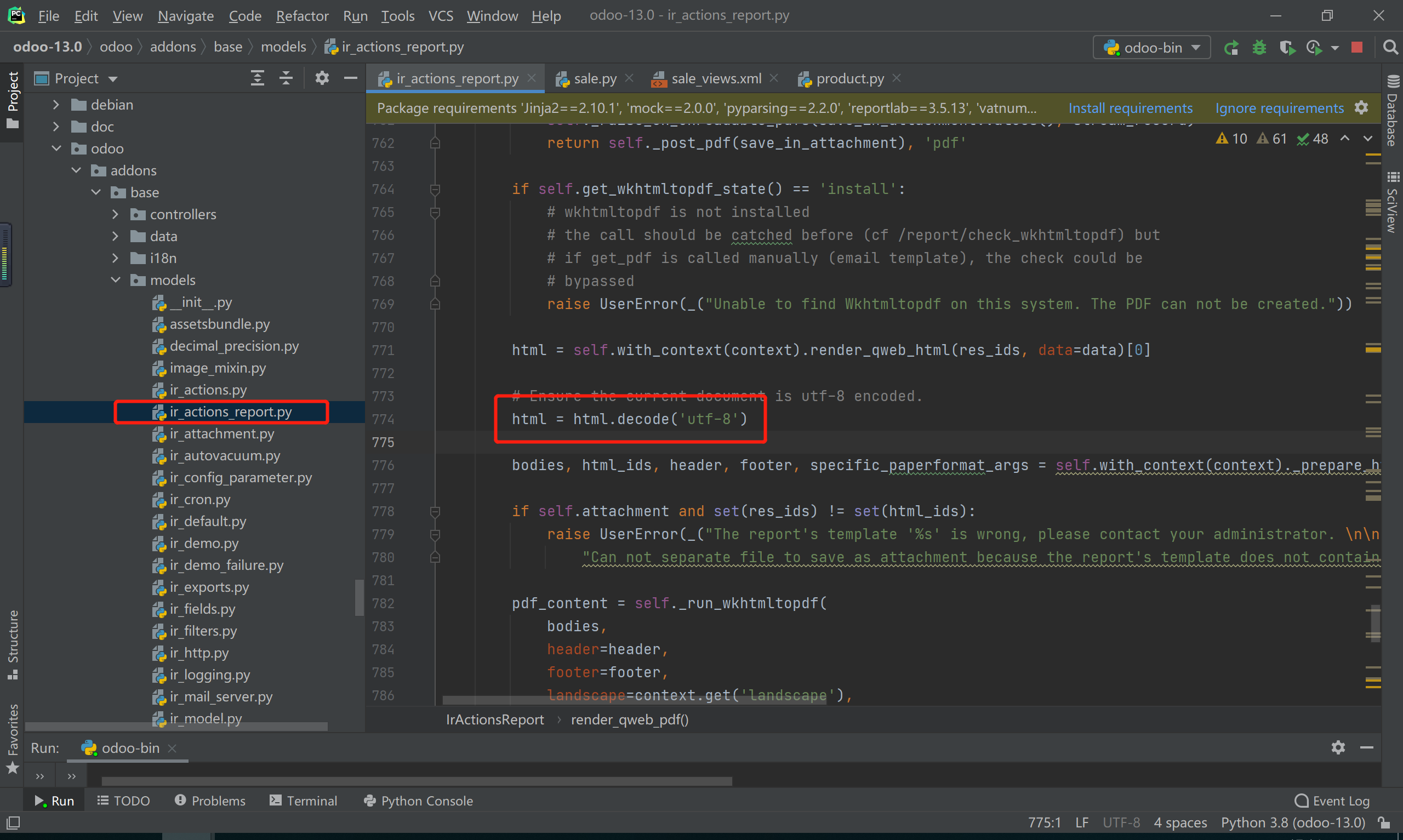Click Collapse All icon in Project panel
Image resolution: width=1403 pixels, height=840 pixels.
(x=287, y=78)
